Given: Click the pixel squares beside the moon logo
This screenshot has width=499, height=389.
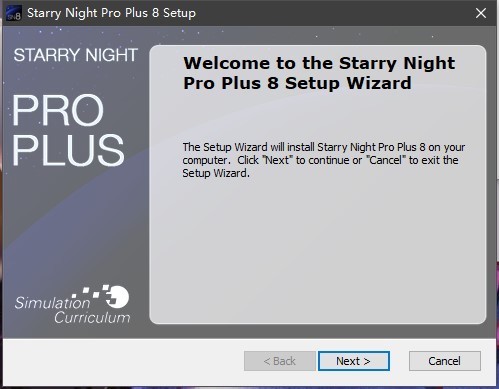Looking at the screenshot, I should 91,292.
